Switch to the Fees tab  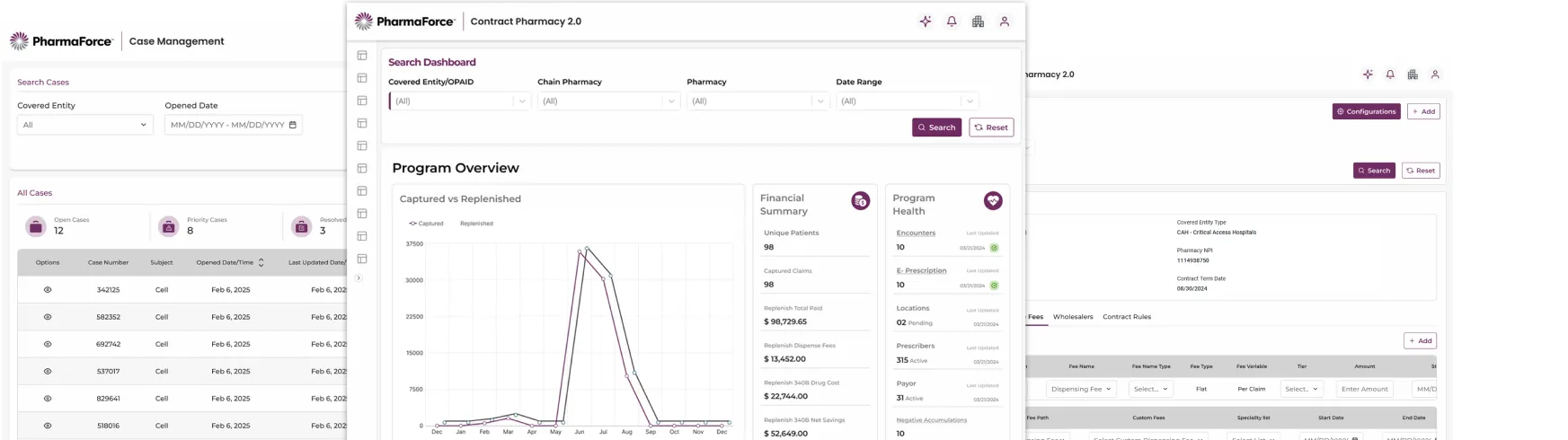(1036, 317)
